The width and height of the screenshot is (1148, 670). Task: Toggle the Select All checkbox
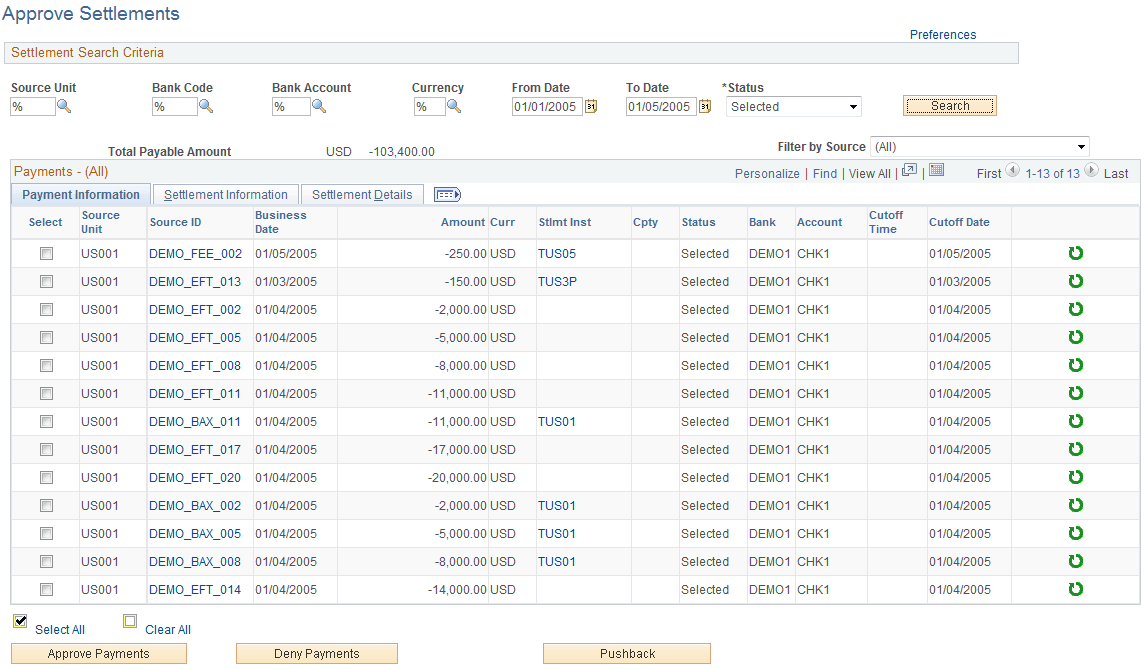pos(20,621)
